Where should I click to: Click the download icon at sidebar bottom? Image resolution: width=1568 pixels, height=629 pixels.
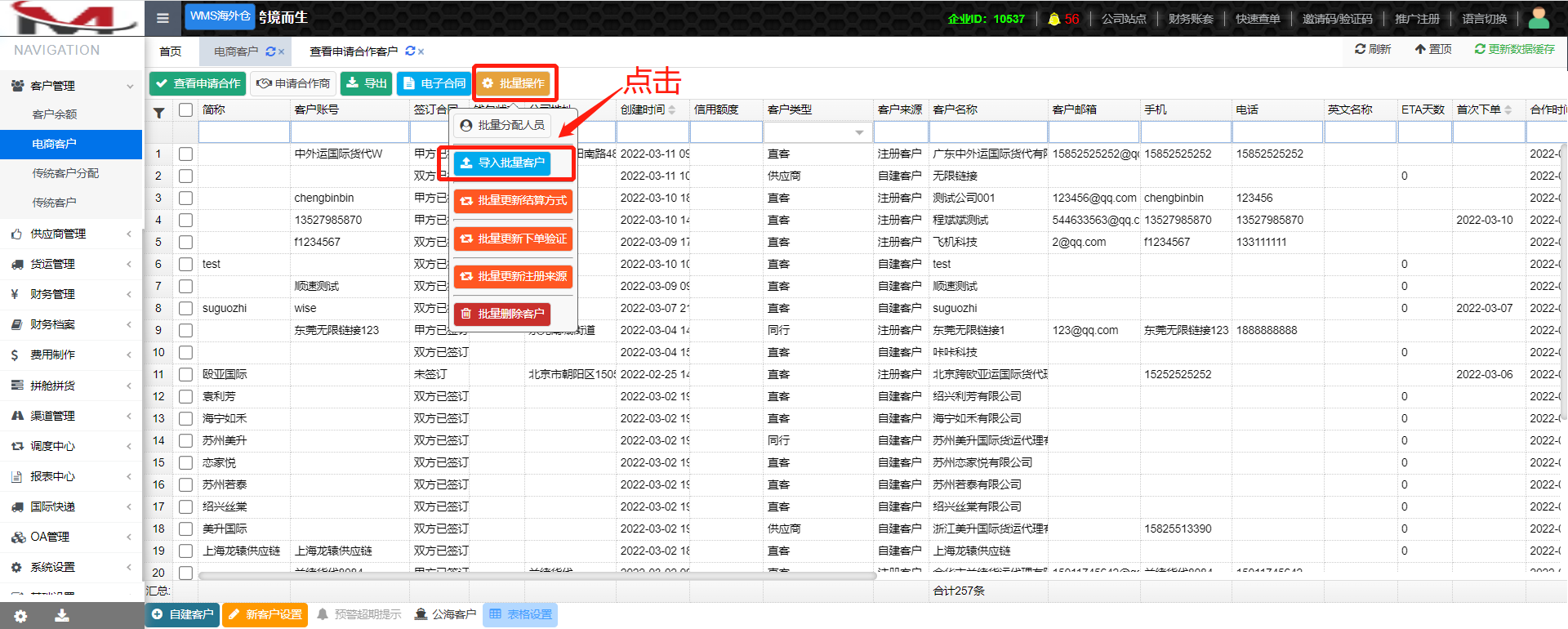click(x=62, y=616)
